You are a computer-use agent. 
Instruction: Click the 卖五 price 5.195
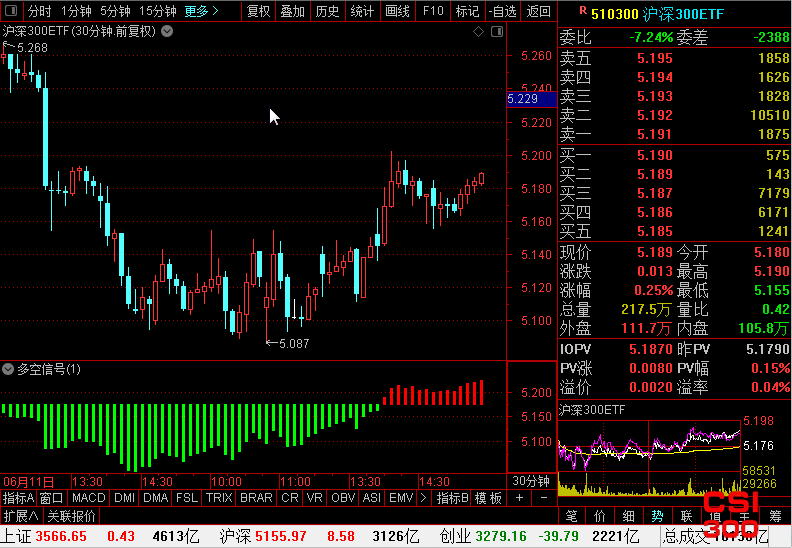[655, 58]
